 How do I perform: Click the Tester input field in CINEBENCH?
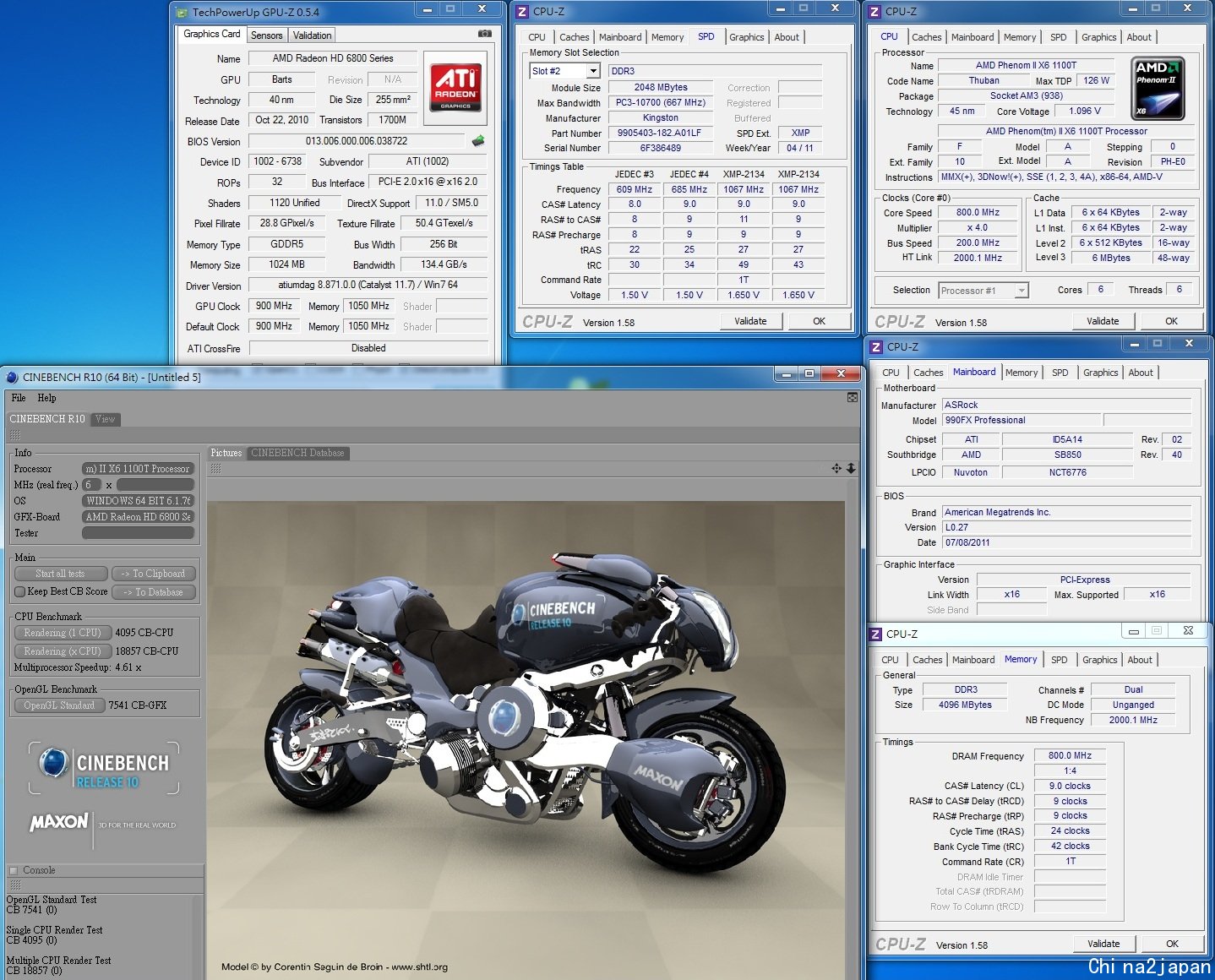pos(139,533)
